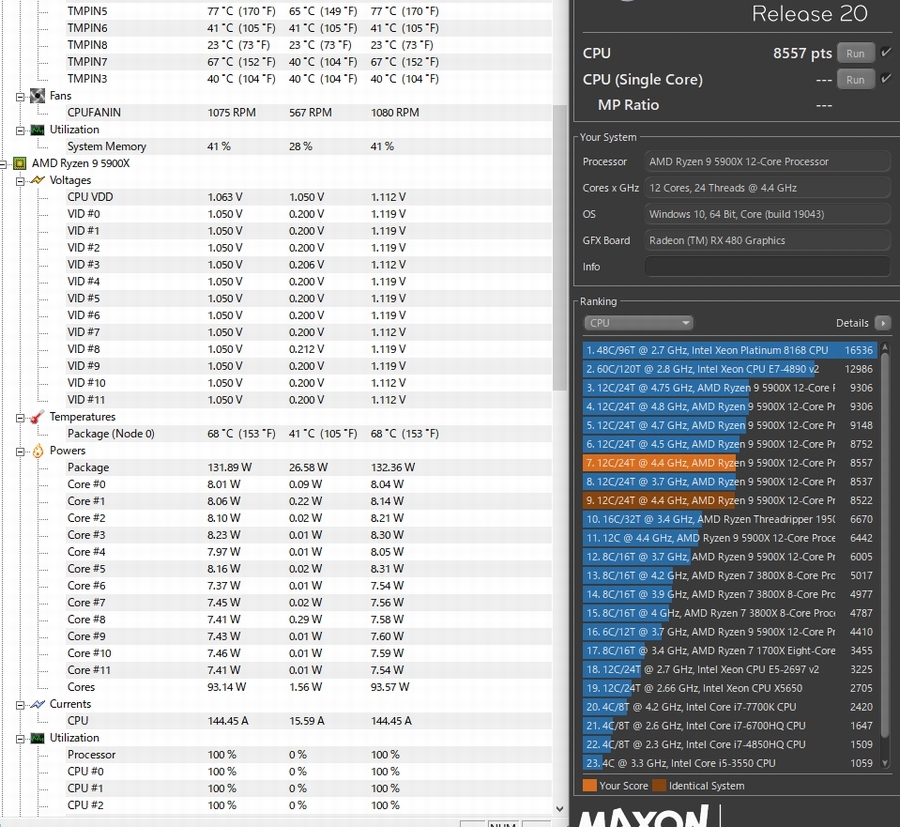The image size is (900, 827).
Task: Click the AMD Ryzen 9 5900X processor icon
Action: click(20, 164)
